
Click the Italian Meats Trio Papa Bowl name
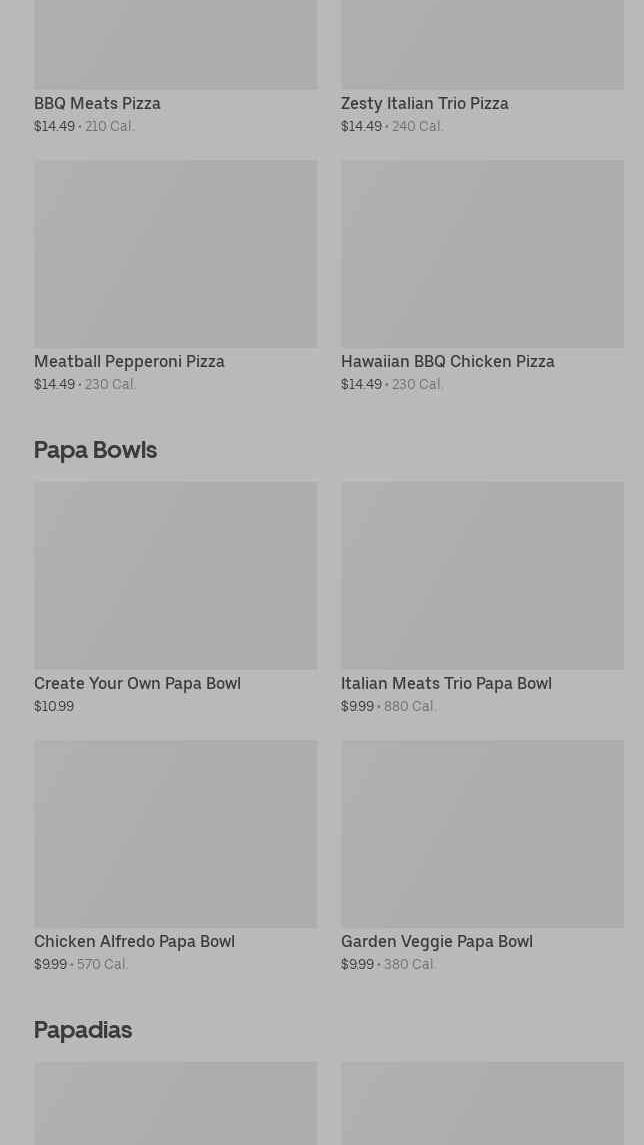pyautogui.click(x=446, y=683)
